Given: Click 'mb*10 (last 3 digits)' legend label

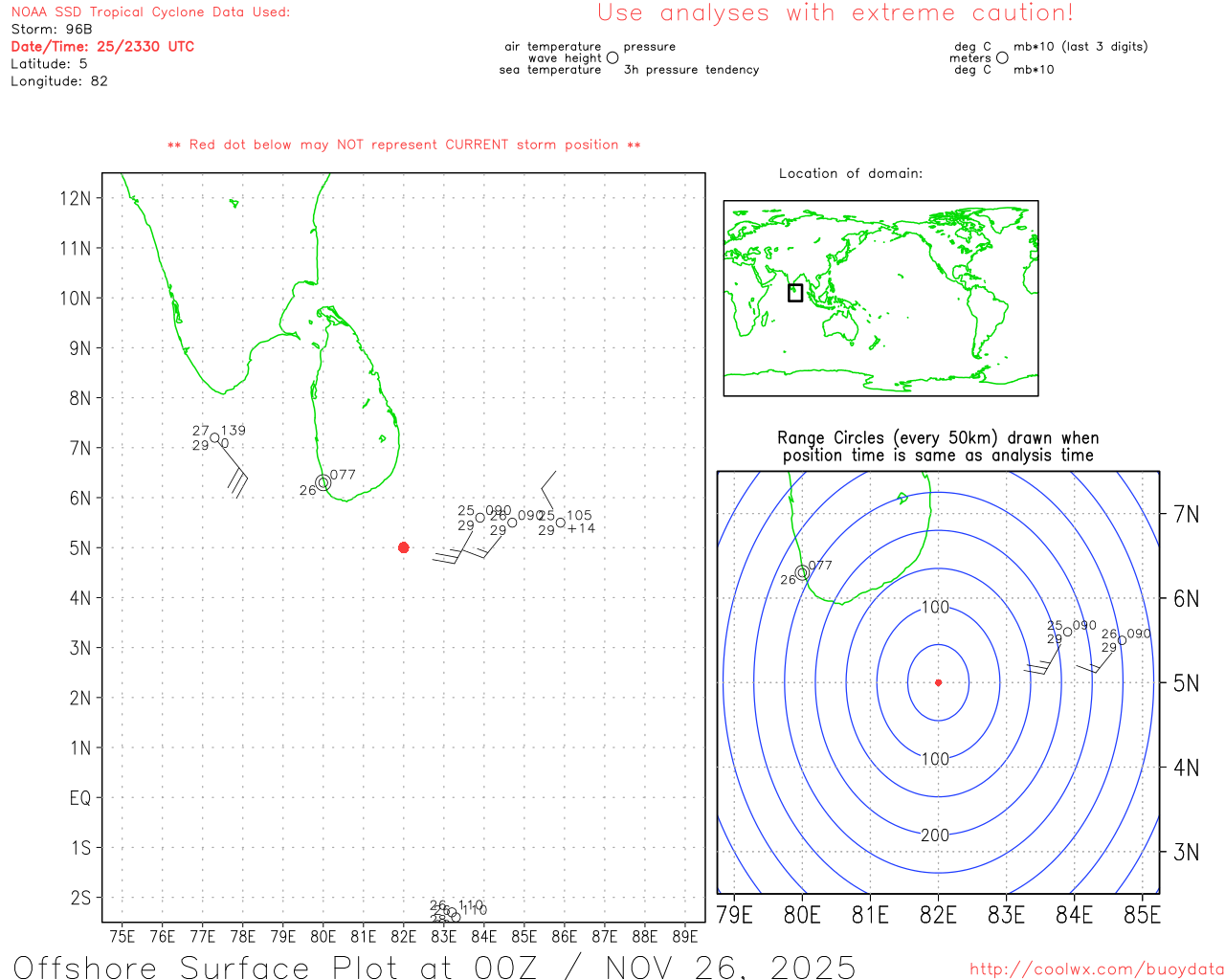Looking at the screenshot, I should click(x=1080, y=47).
